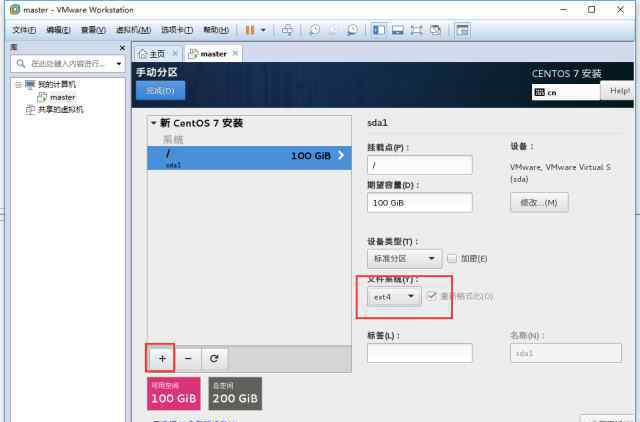The width and height of the screenshot is (640, 422).
Task: Collapse the 新 CentOS 7 安装 section
Action: pyautogui.click(x=153, y=123)
